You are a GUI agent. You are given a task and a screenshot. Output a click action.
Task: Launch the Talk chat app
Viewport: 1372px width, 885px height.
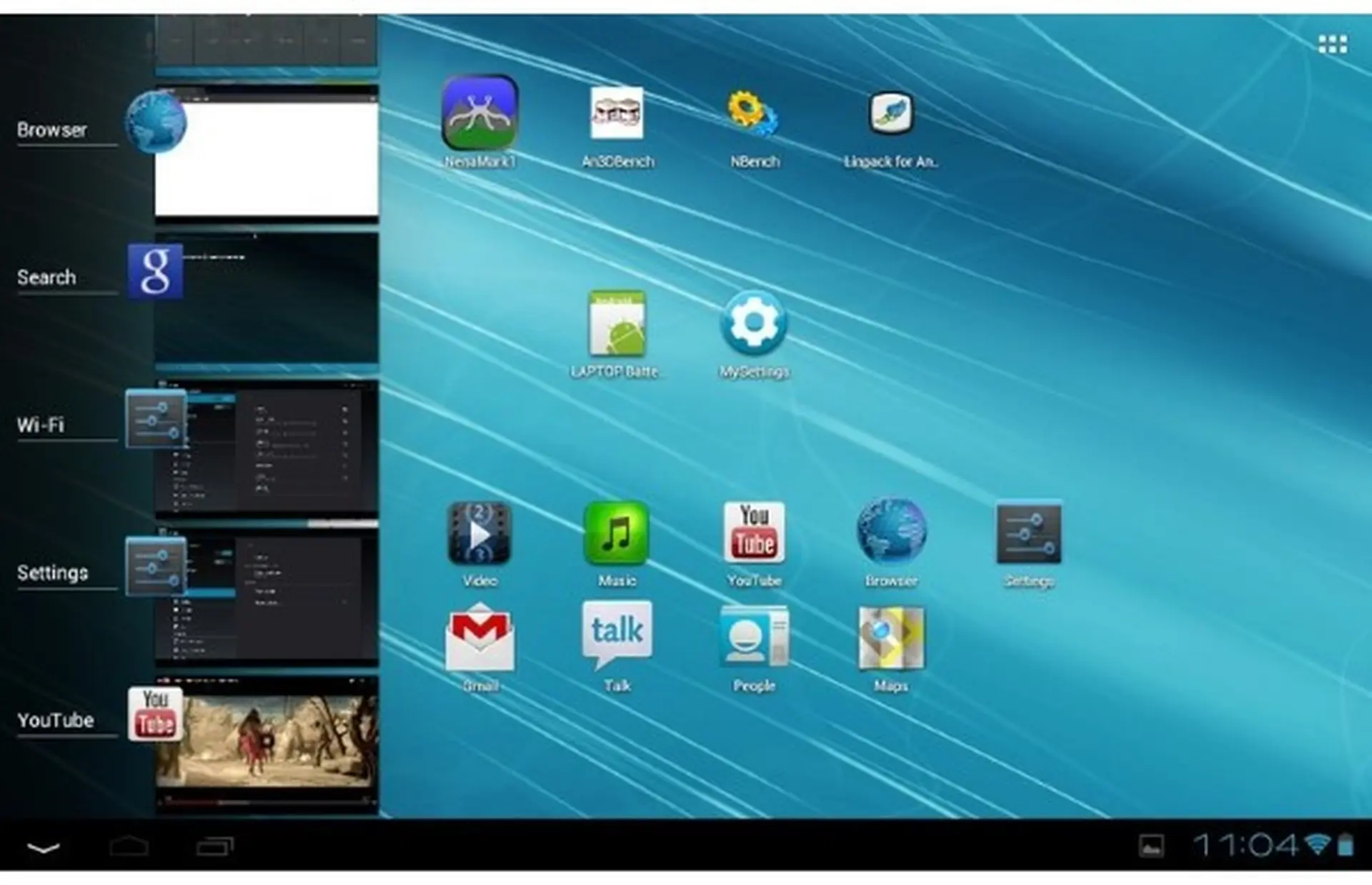[617, 636]
